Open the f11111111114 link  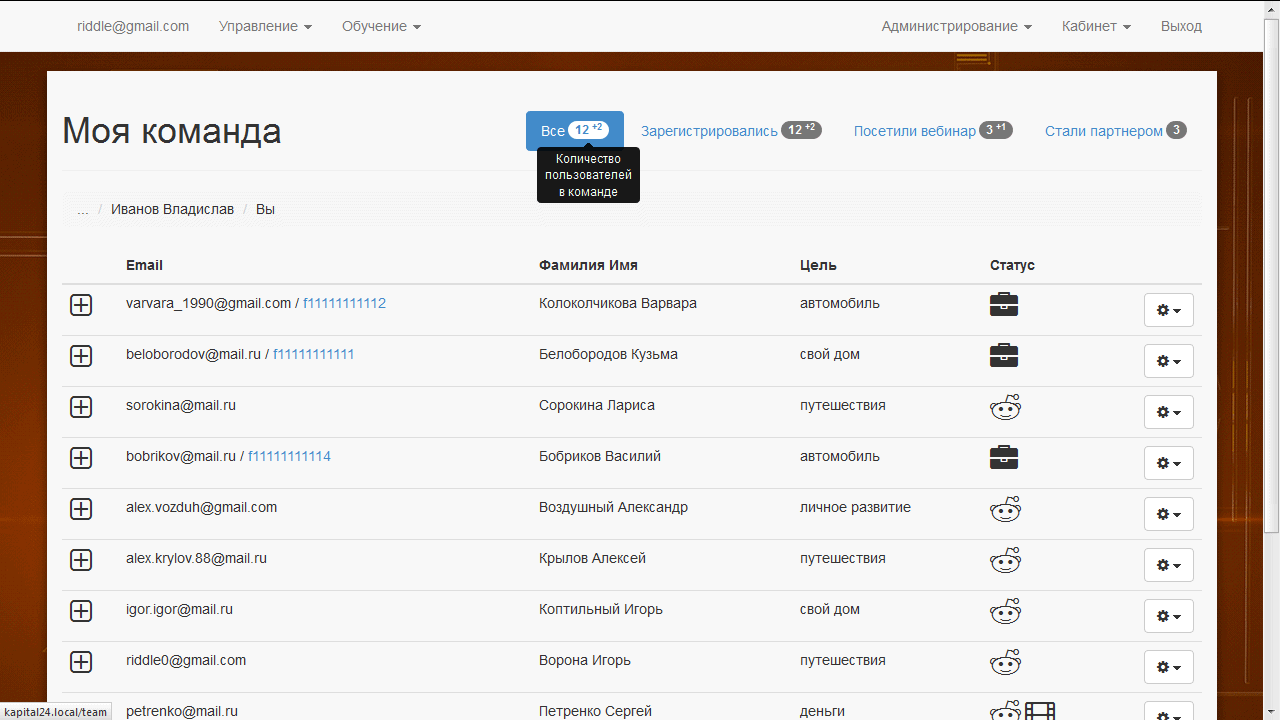pos(289,456)
